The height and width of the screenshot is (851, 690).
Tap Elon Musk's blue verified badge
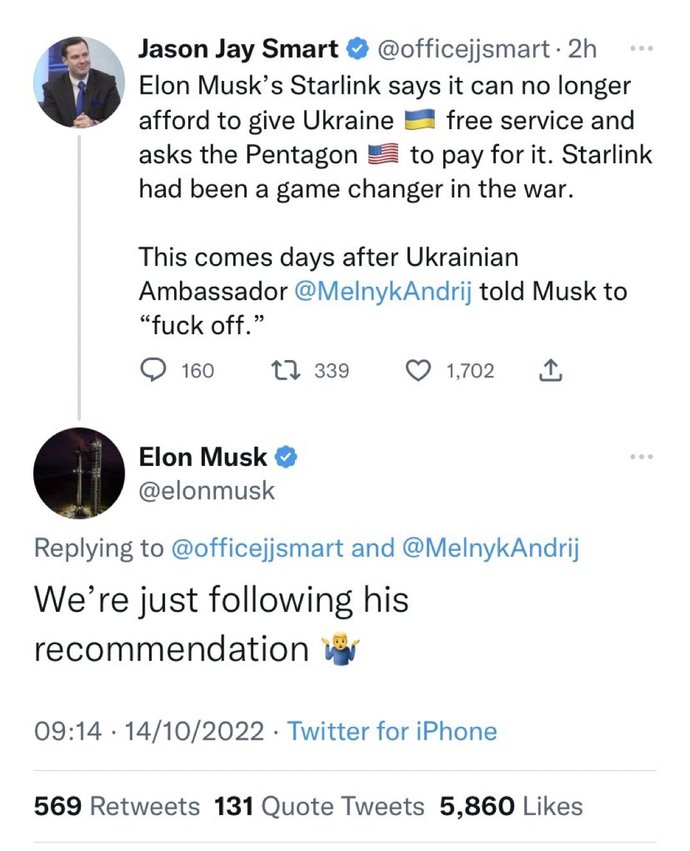(x=286, y=458)
